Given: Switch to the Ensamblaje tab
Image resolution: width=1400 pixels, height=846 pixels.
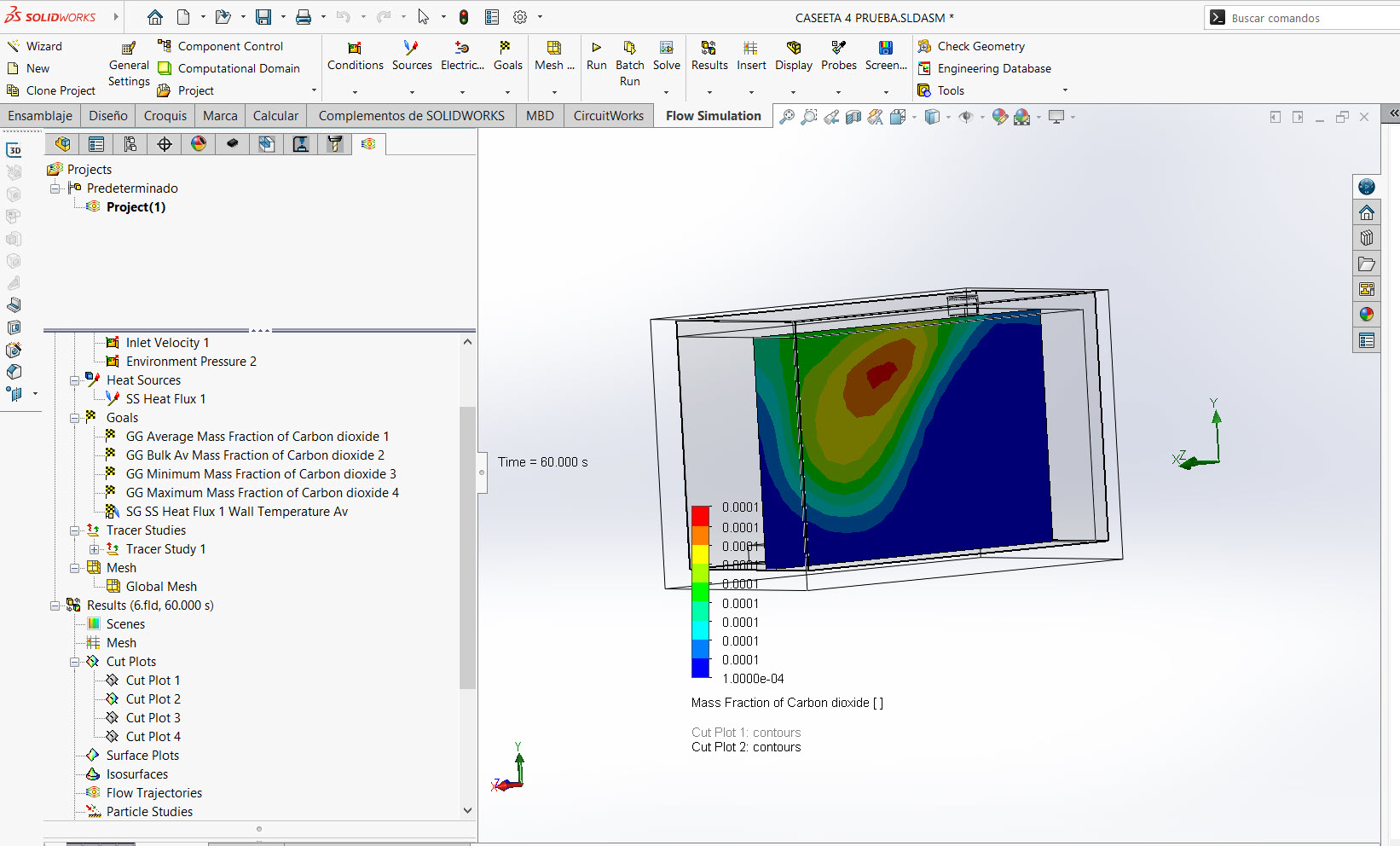Looking at the screenshot, I should tap(40, 116).
